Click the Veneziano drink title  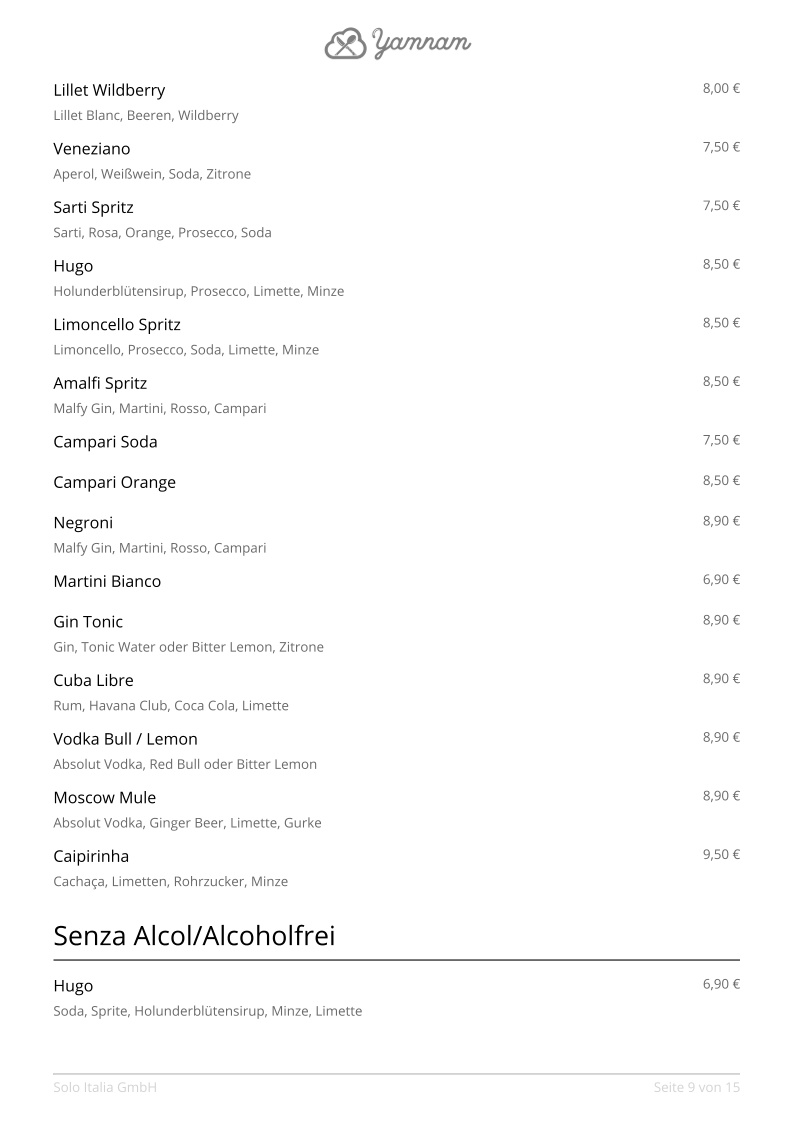pos(92,149)
